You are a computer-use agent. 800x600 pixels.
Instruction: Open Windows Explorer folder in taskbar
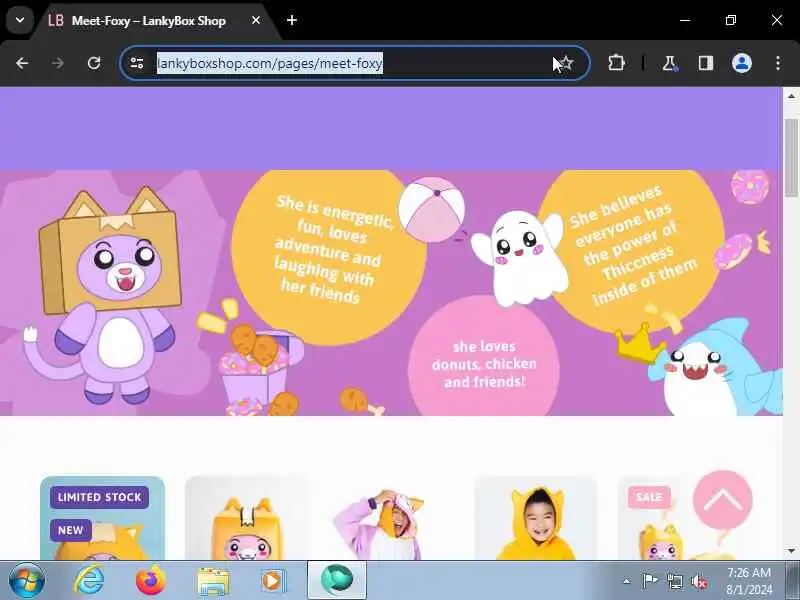click(x=213, y=580)
